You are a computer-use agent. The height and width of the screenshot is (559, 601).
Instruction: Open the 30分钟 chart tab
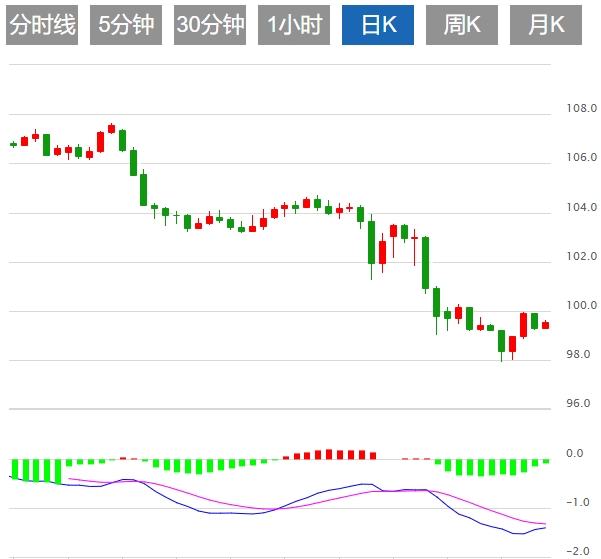[x=210, y=25]
